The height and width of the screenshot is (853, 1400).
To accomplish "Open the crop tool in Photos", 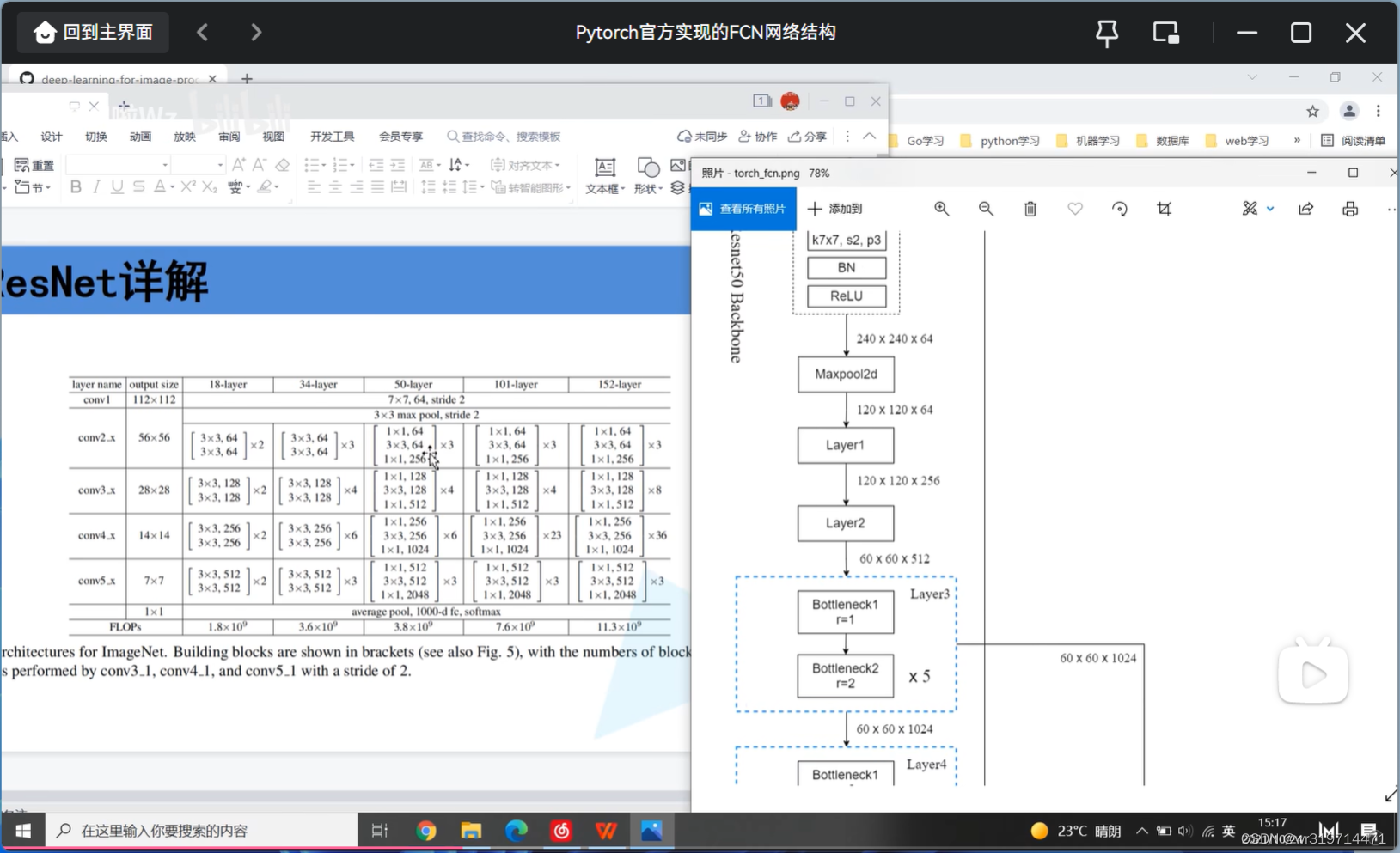I will point(1165,209).
